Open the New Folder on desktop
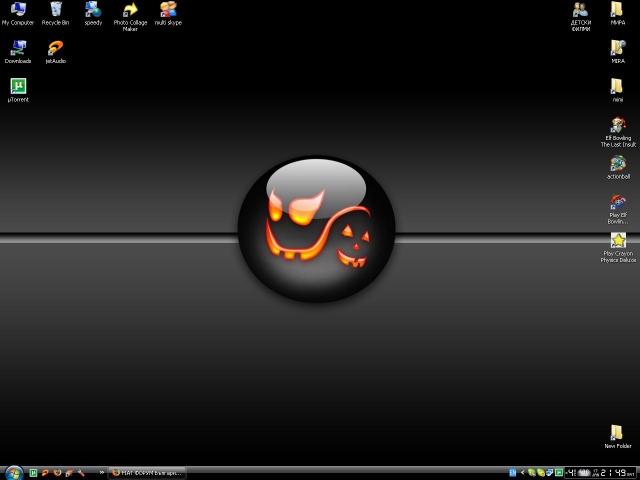640x480 pixels. point(617,433)
